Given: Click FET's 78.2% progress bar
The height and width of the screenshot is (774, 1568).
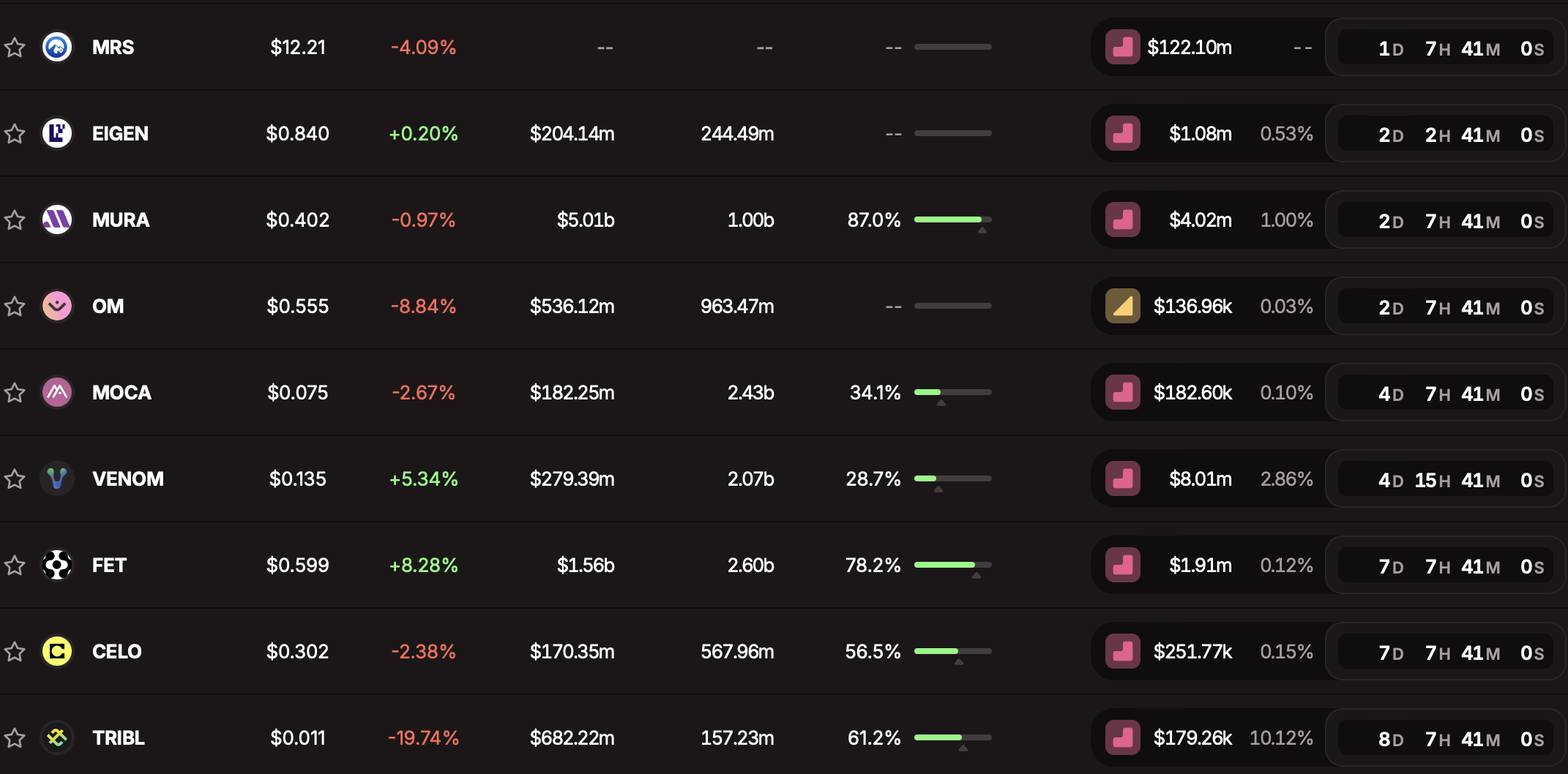Looking at the screenshot, I should tap(952, 566).
